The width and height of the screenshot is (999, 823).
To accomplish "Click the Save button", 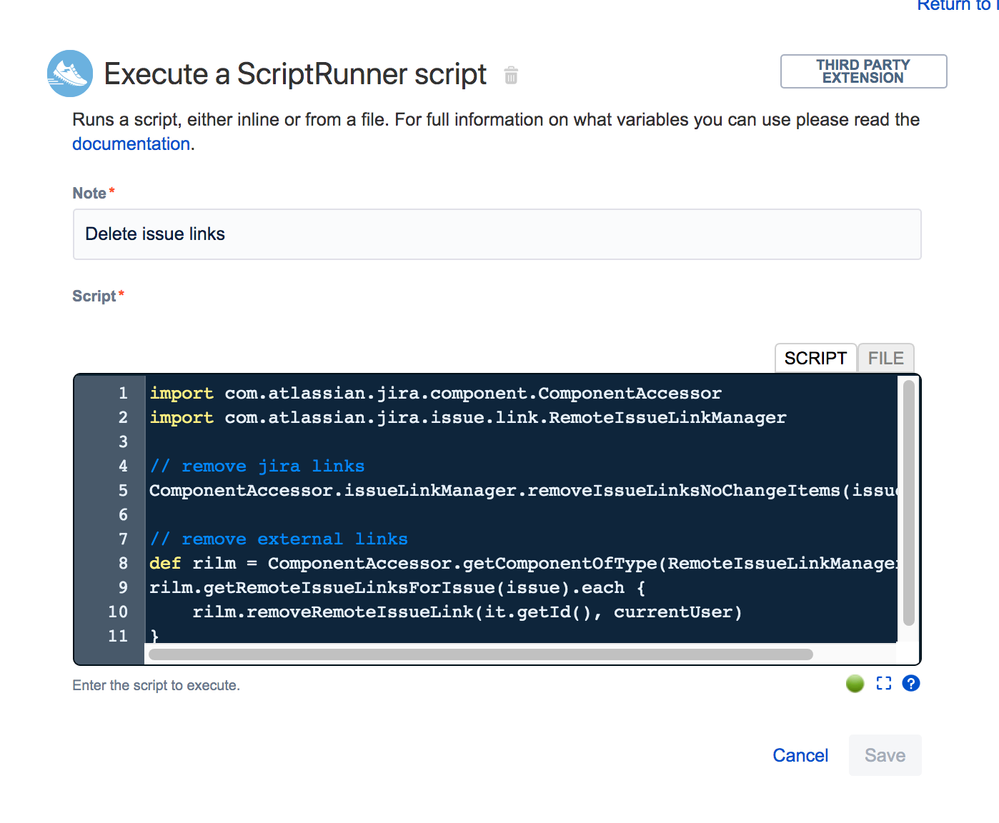I will point(885,755).
